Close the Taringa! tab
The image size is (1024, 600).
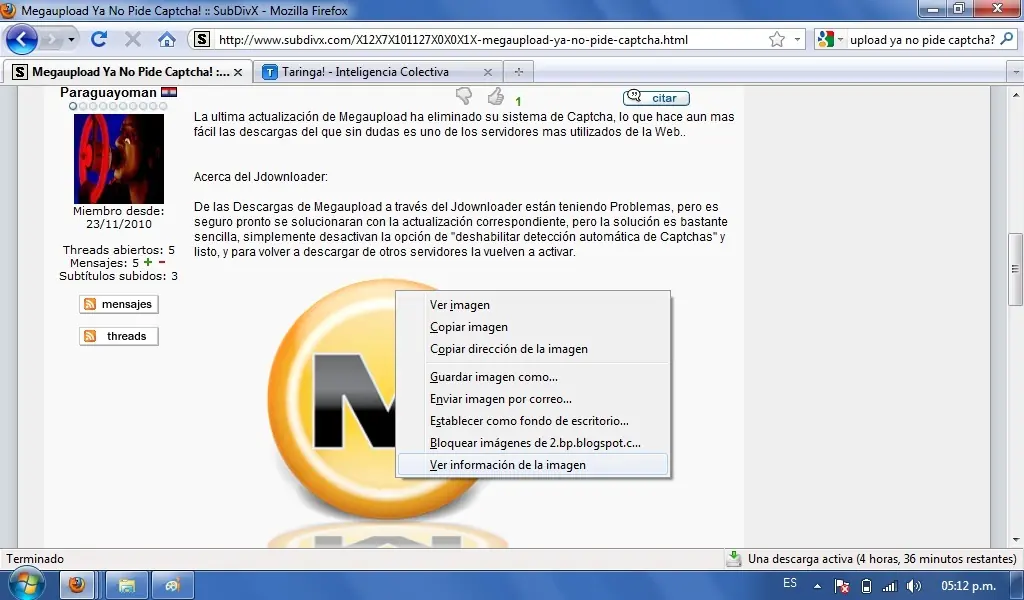(x=488, y=72)
